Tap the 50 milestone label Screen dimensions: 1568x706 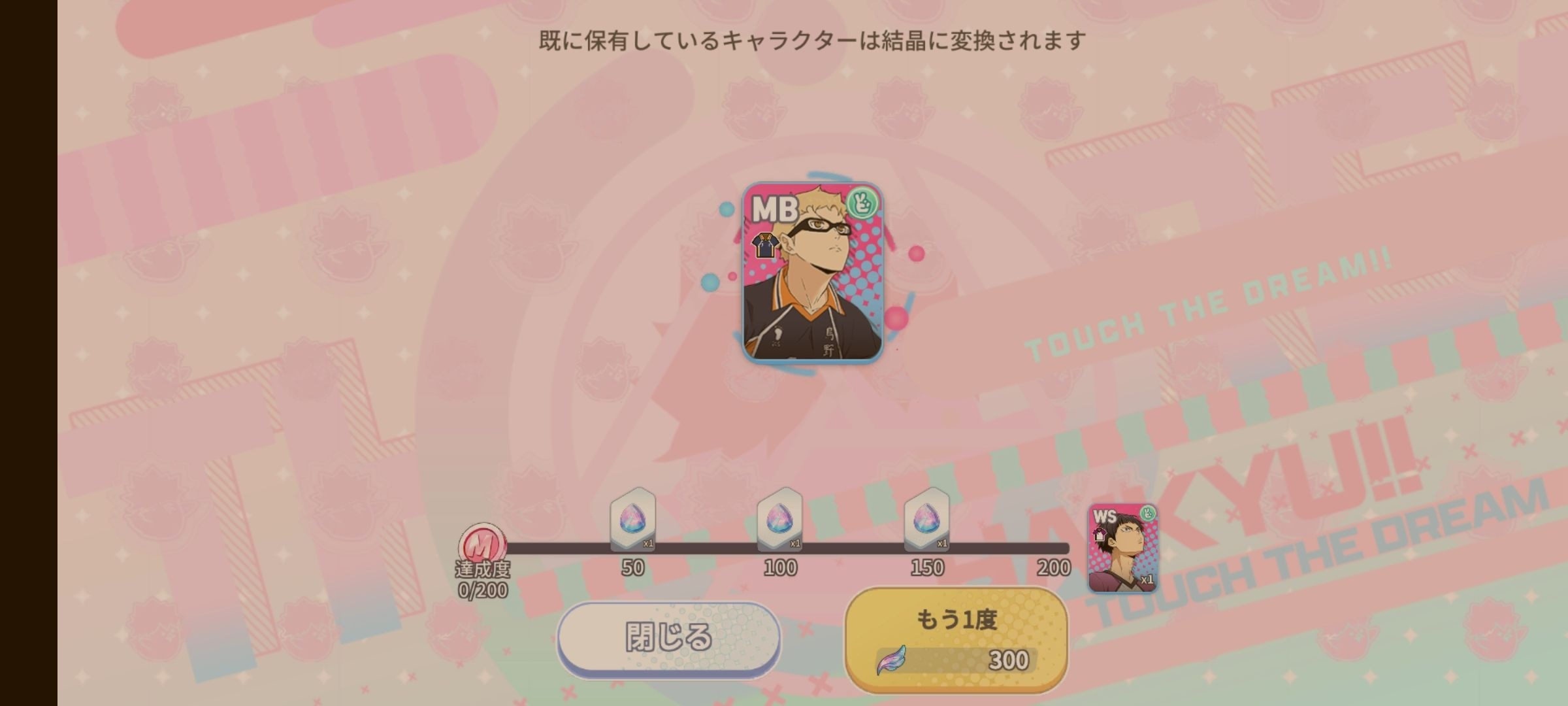632,567
